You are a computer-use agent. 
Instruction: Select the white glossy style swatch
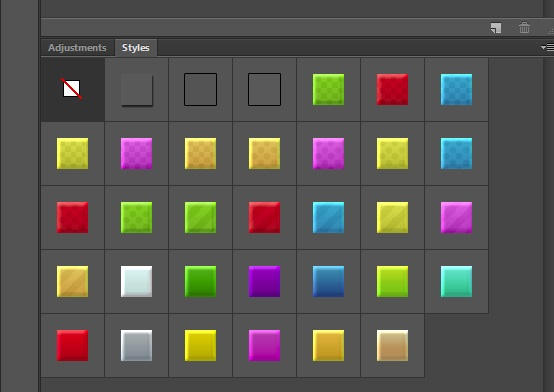point(136,281)
